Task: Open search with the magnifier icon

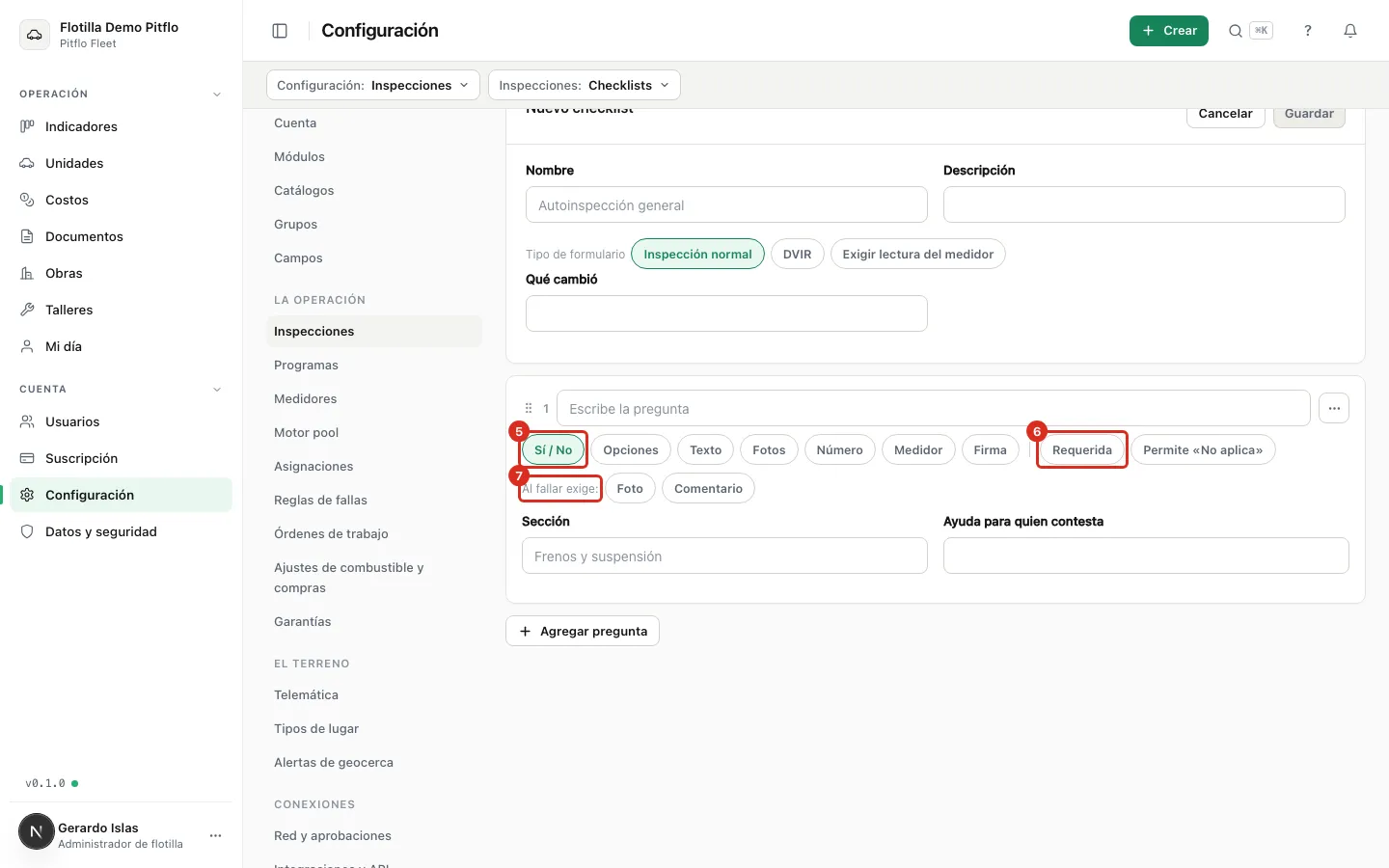Action: pos(1236,31)
